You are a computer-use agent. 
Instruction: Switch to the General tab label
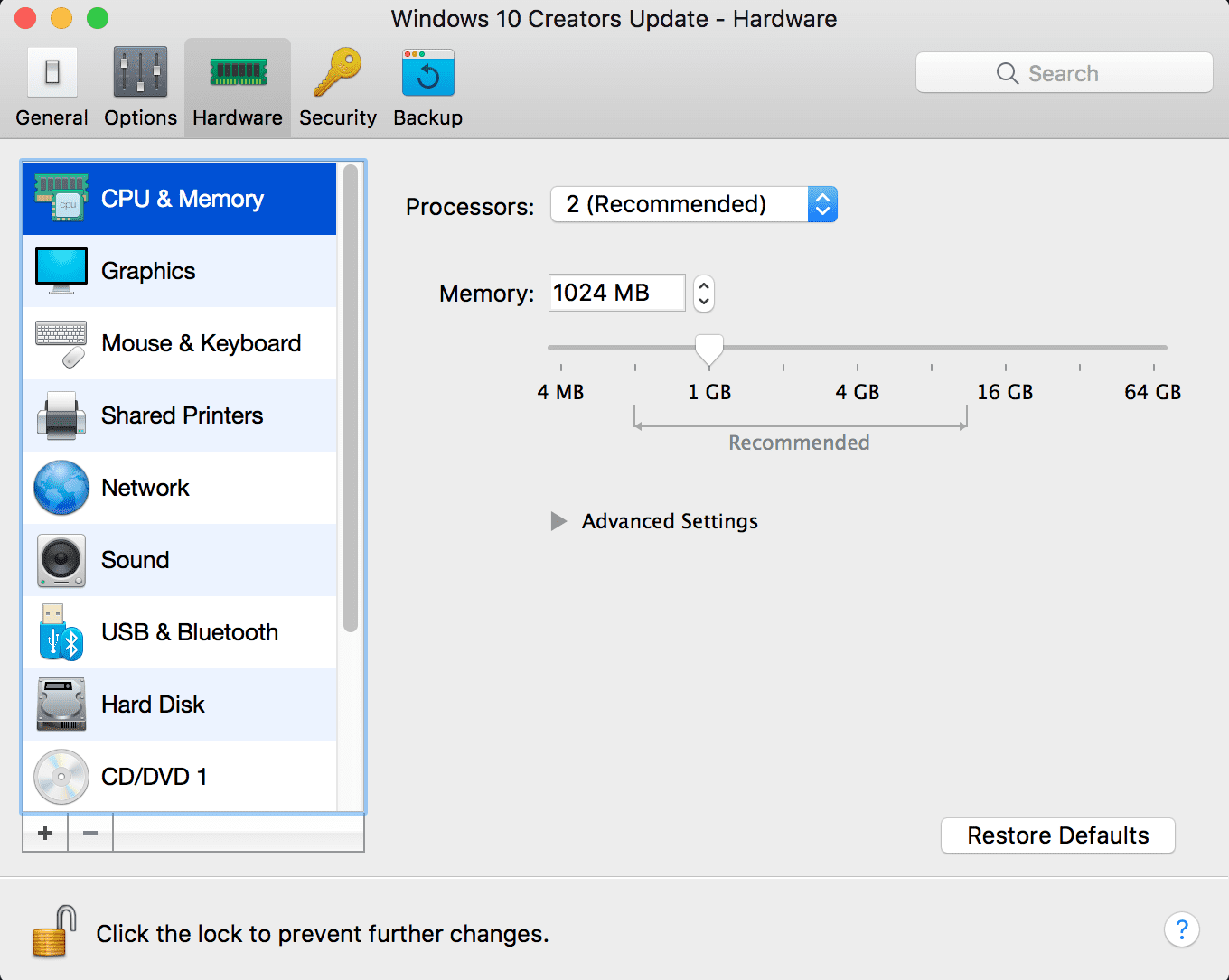52,117
